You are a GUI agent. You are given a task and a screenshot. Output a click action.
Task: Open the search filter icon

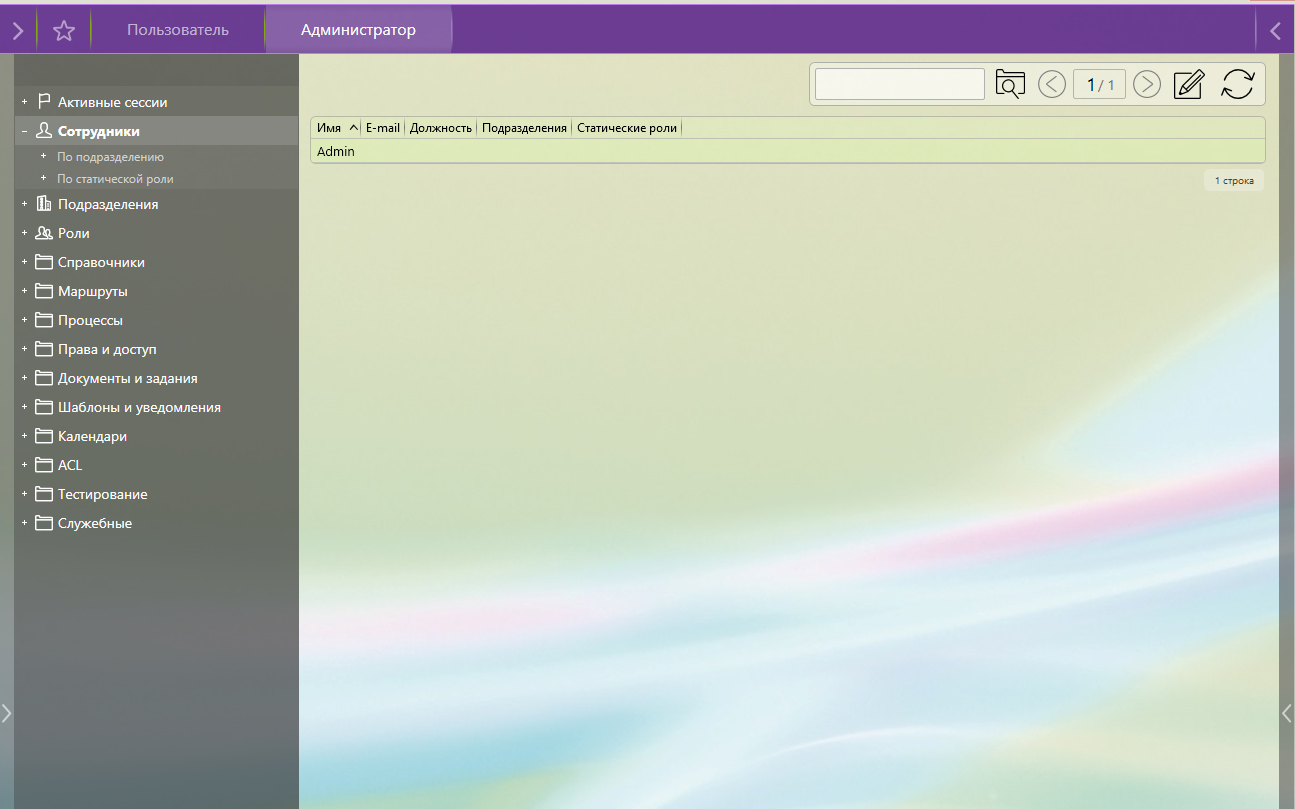coord(1010,84)
